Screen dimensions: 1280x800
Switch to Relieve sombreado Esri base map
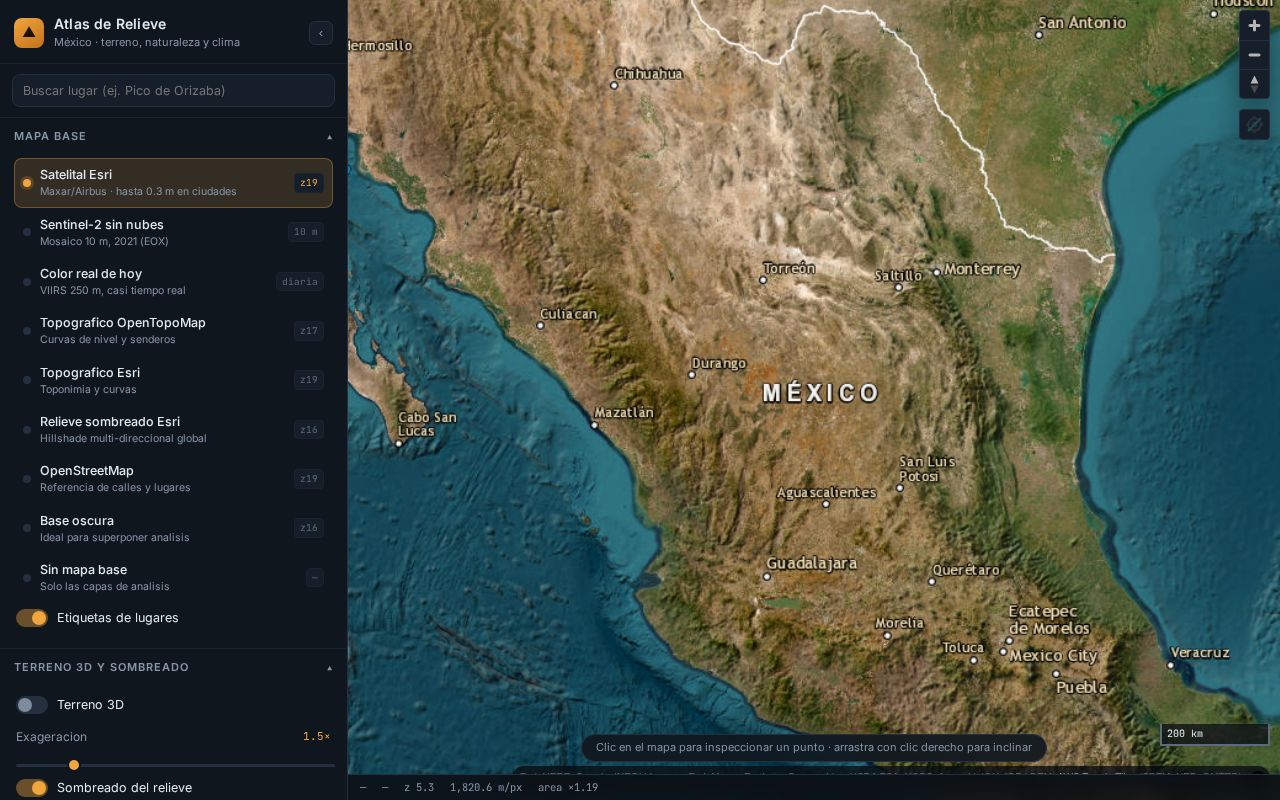[x=173, y=430]
